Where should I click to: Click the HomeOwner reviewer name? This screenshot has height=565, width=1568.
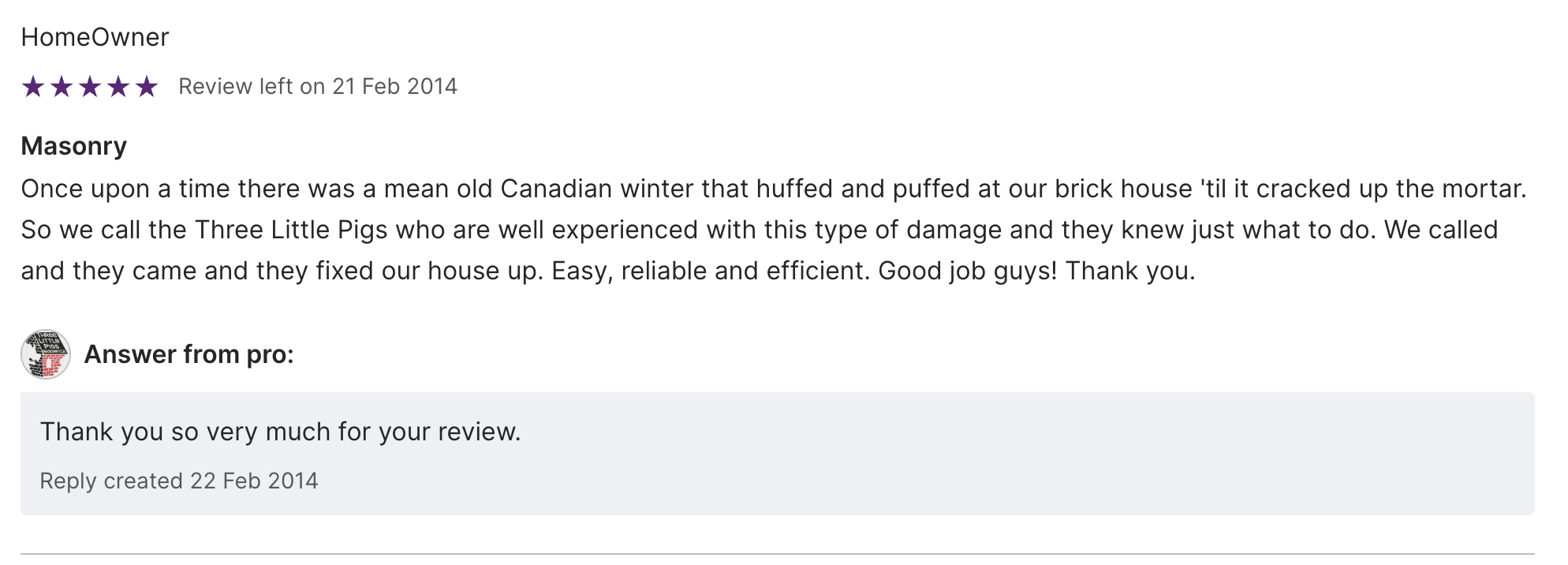pyautogui.click(x=95, y=37)
